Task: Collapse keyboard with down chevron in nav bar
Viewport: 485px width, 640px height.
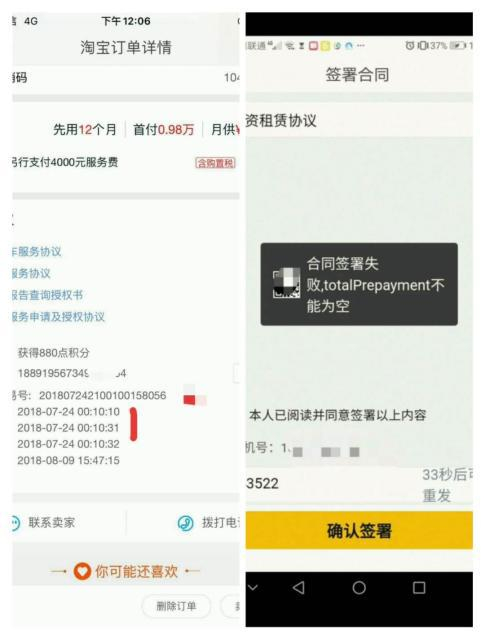Action: tap(253, 588)
